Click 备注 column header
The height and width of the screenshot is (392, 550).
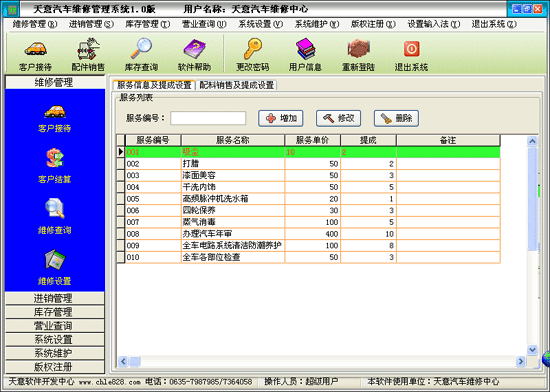tap(448, 140)
